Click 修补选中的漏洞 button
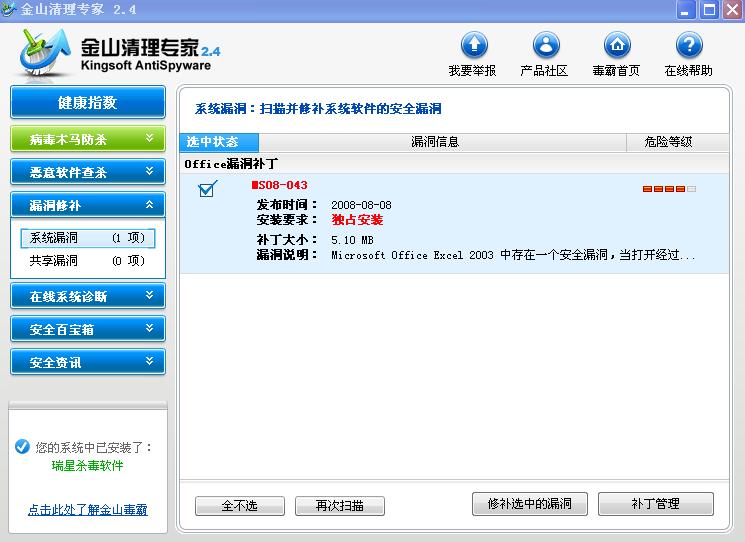The width and height of the screenshot is (745, 542). click(530, 504)
